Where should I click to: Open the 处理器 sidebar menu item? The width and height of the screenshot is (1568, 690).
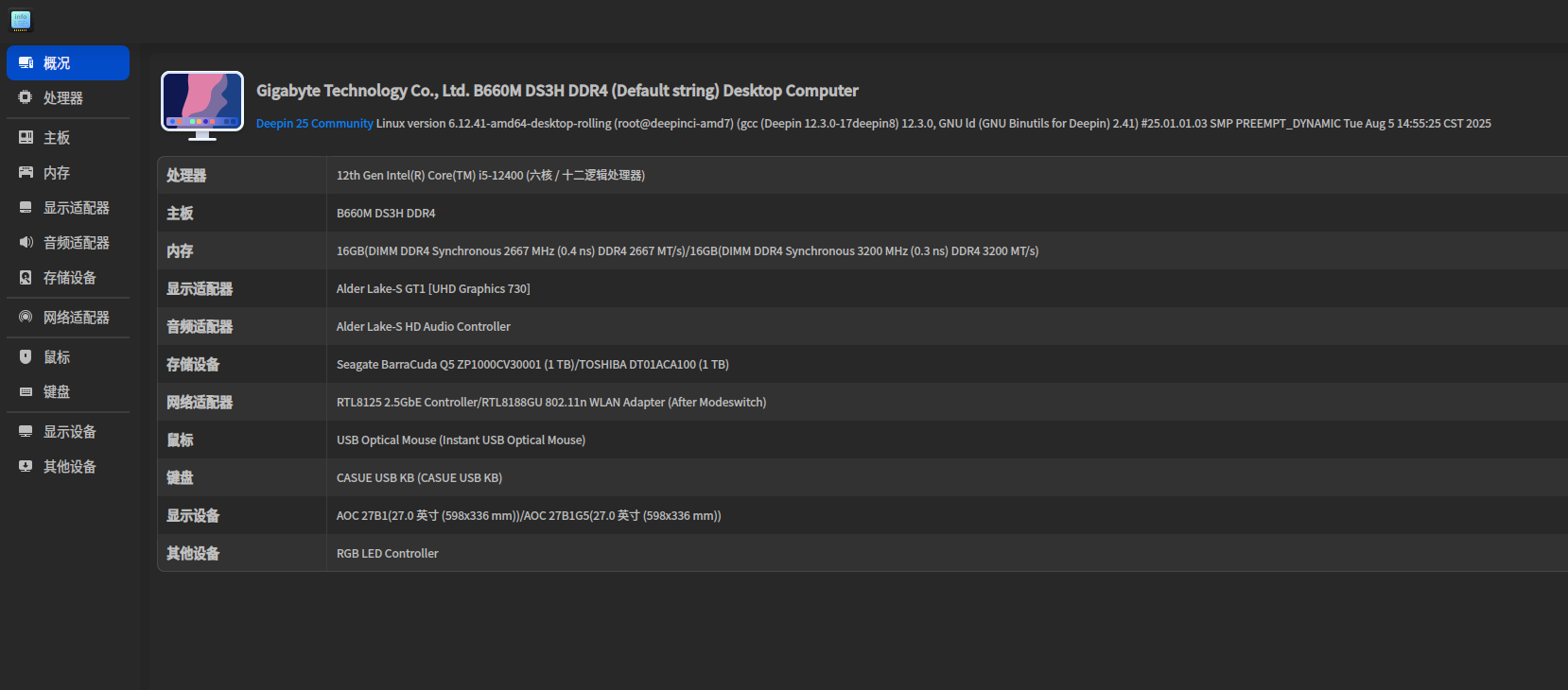pyautogui.click(x=68, y=98)
